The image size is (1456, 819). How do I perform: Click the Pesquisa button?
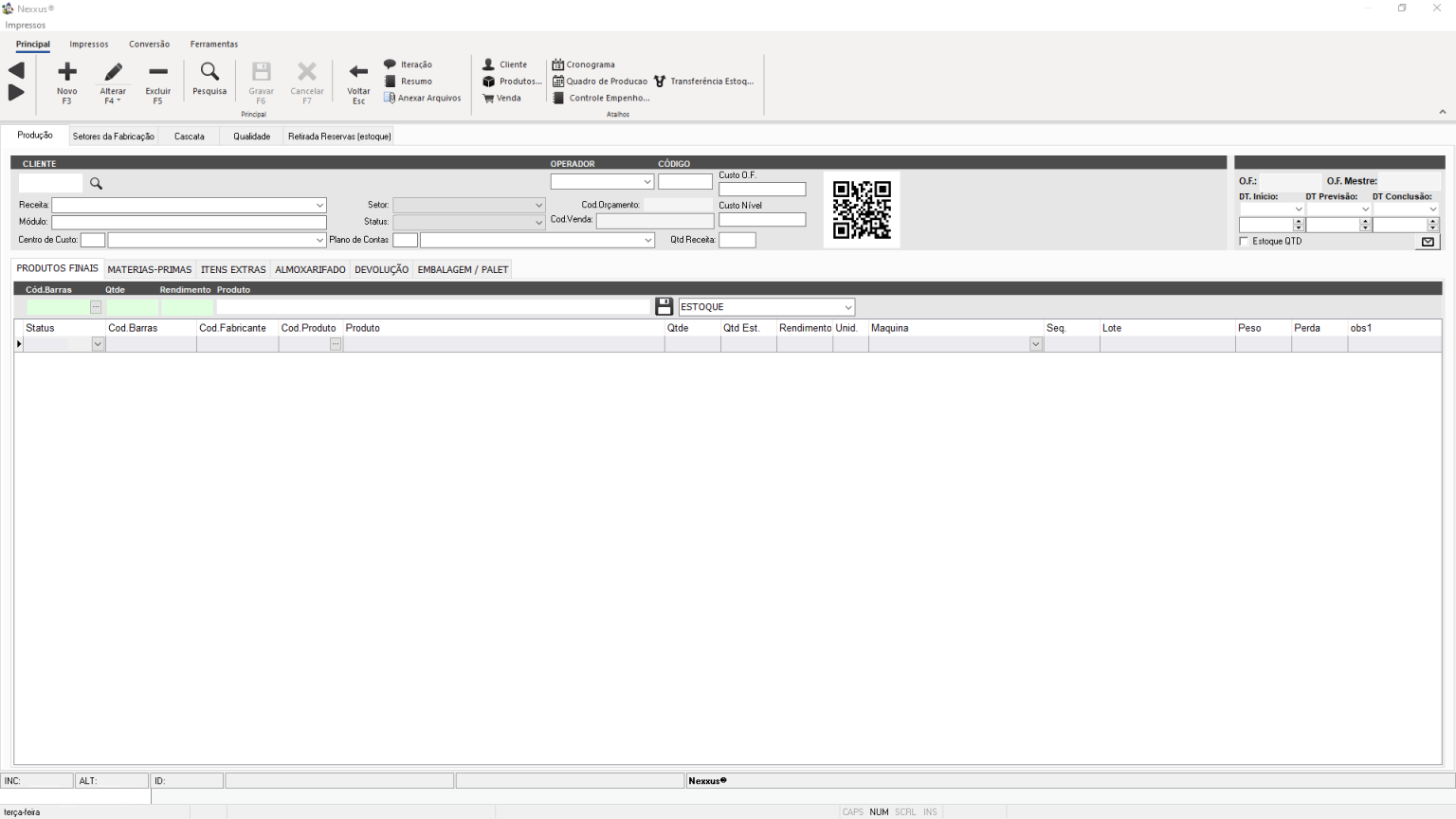[x=209, y=81]
